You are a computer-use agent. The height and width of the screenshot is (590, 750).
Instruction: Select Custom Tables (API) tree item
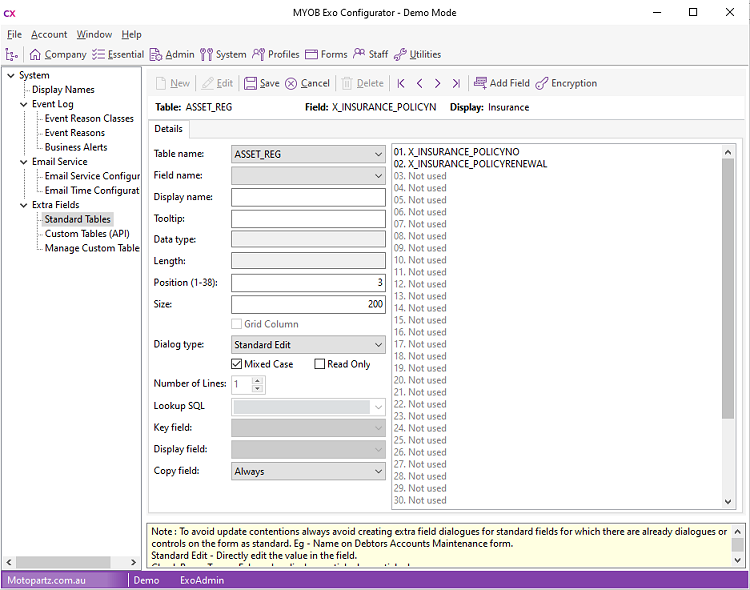(87, 234)
